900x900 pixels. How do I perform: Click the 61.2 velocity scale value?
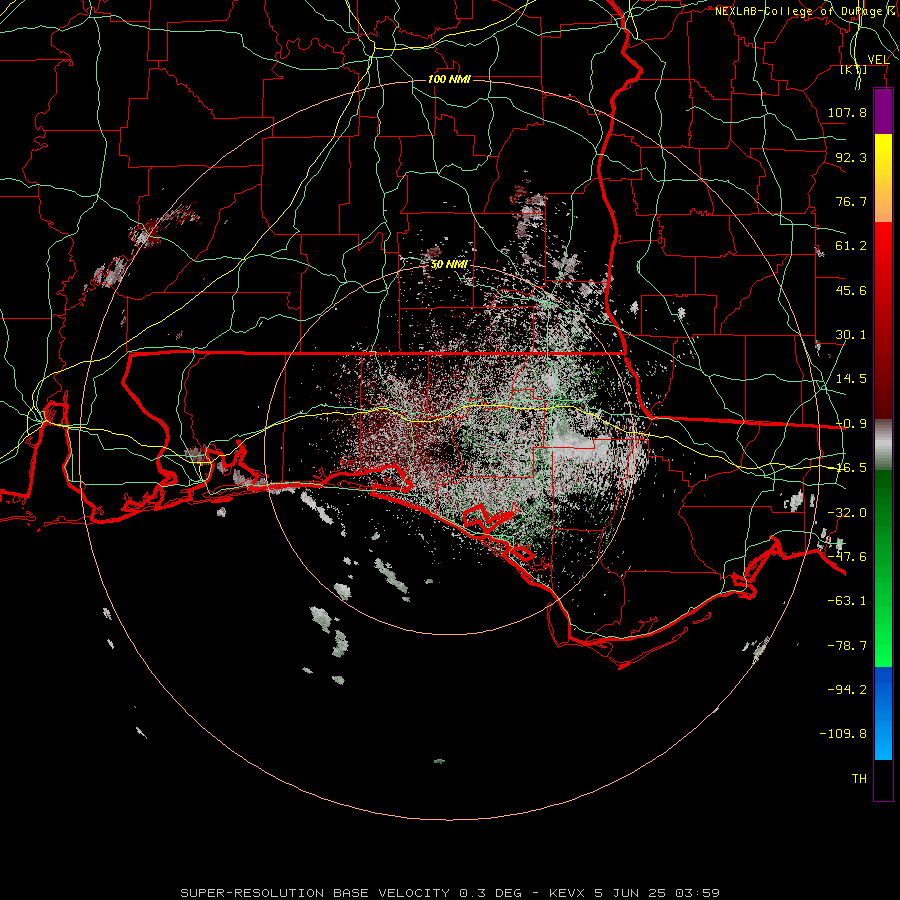[x=851, y=246]
